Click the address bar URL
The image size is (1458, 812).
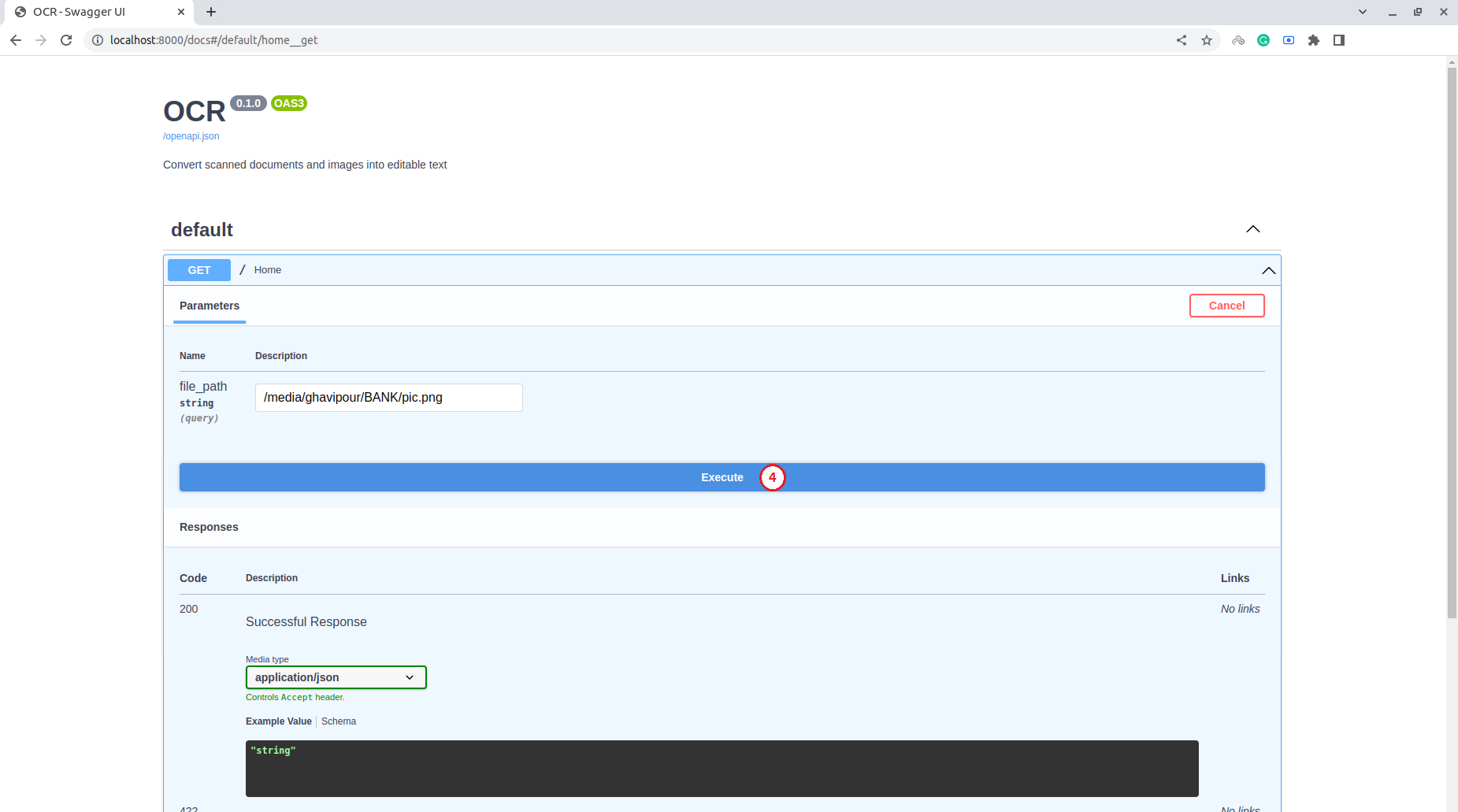(213, 40)
